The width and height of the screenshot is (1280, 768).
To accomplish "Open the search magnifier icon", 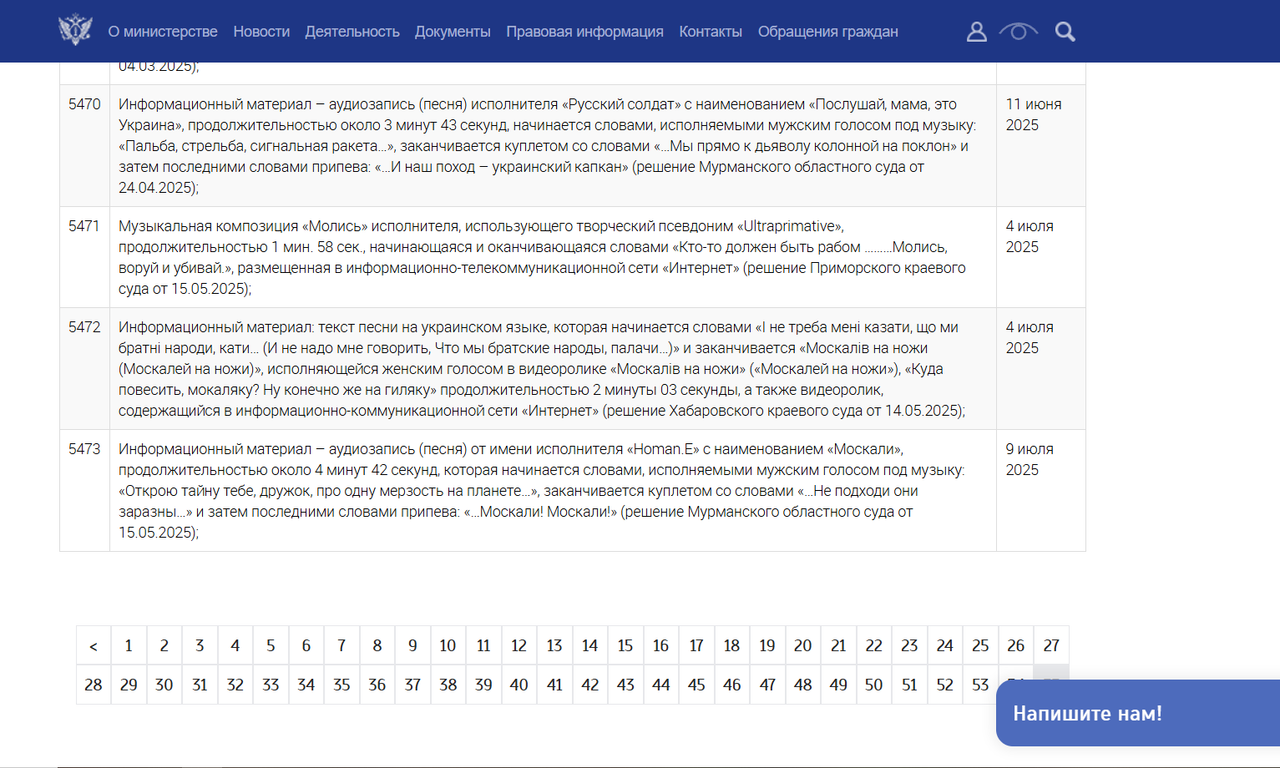I will (1065, 32).
